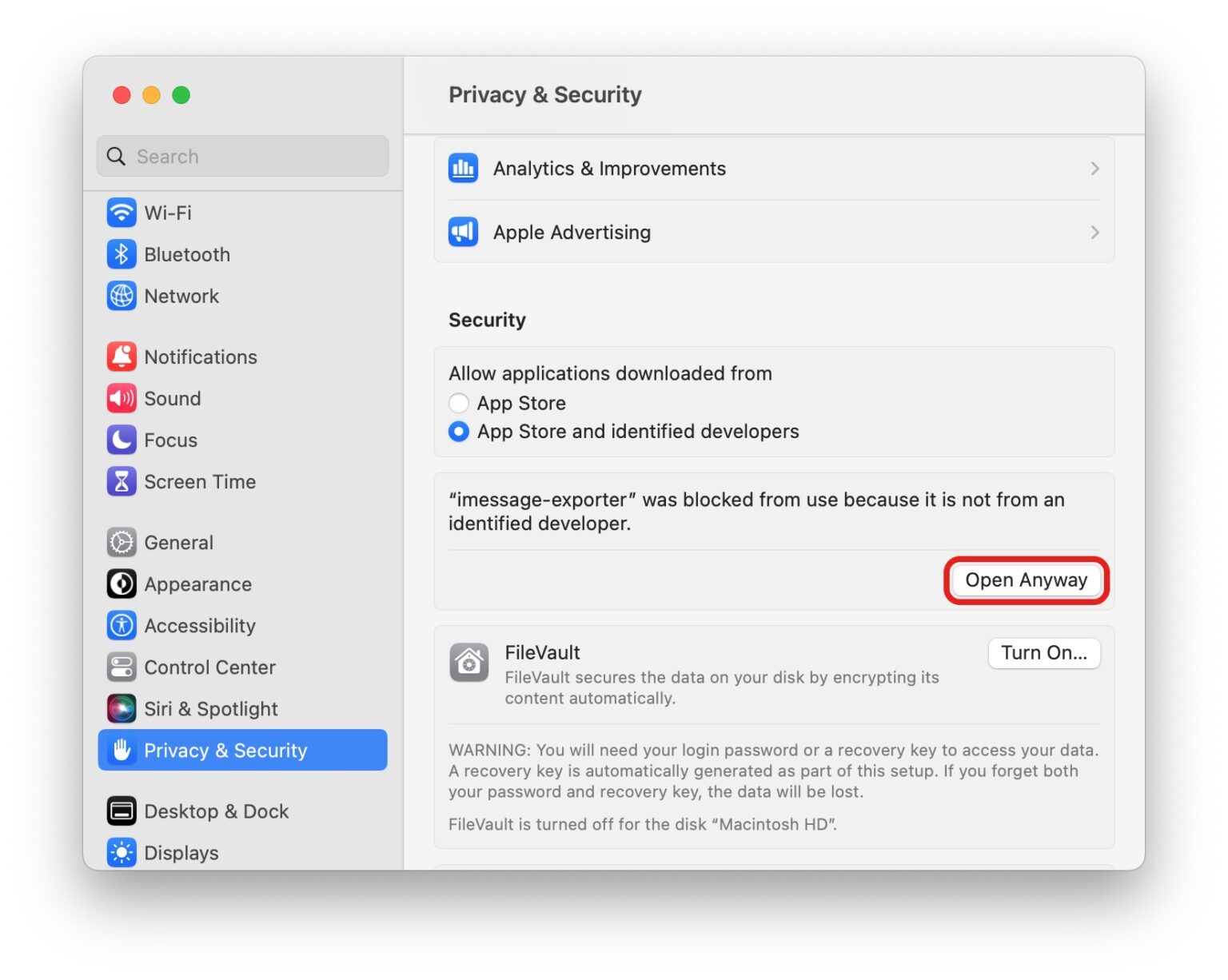1228x980 pixels.
Task: Click the Turn On button for FileVault
Action: click(x=1043, y=653)
